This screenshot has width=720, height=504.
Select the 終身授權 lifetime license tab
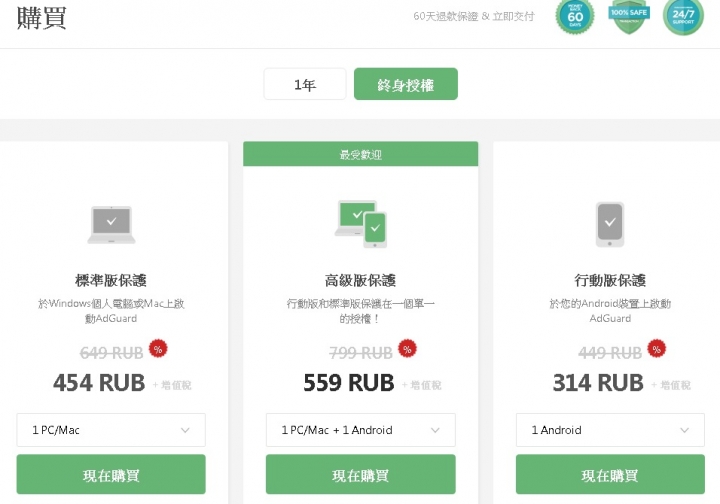click(x=406, y=84)
